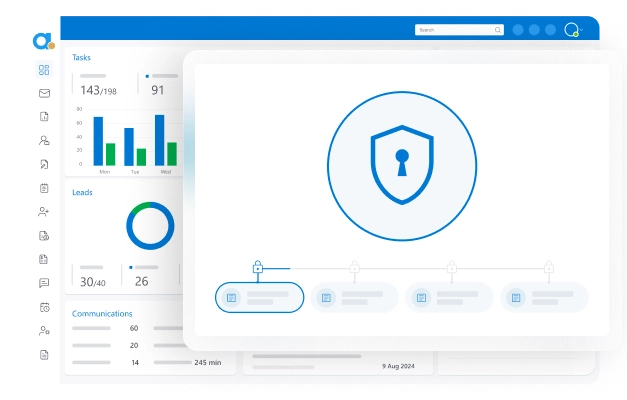Click the blue Mon bar in chart
Viewport: 627px width, 400px height.
98,141
